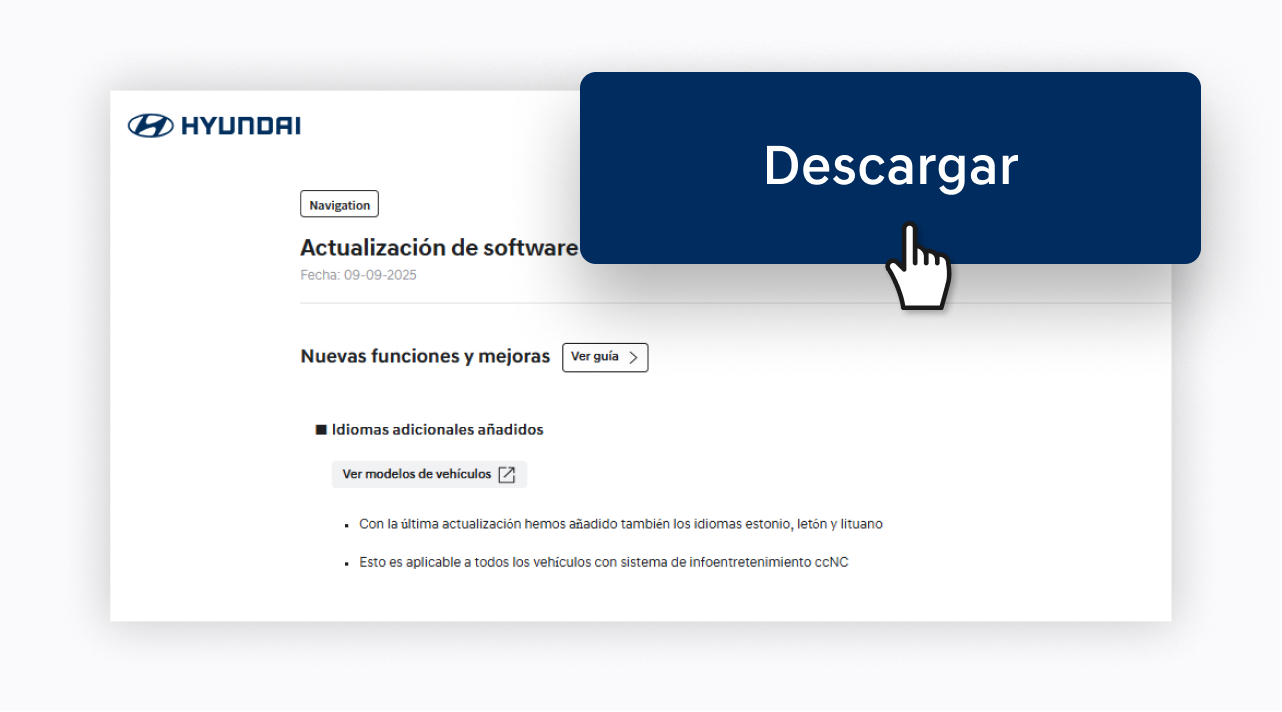Click the black square bullet beside Idiomas
The width and height of the screenshot is (1282, 712).
[321, 430]
